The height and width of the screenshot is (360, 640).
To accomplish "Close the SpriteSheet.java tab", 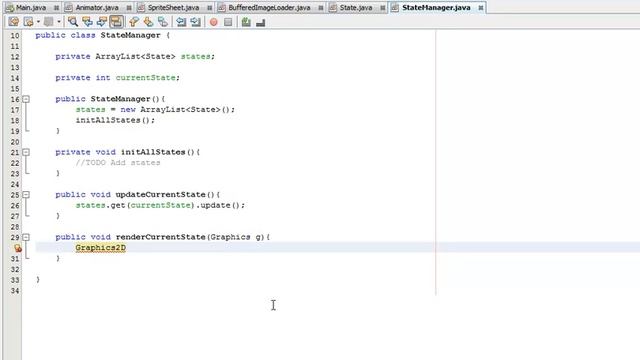I will pyautogui.click(x=209, y=8).
